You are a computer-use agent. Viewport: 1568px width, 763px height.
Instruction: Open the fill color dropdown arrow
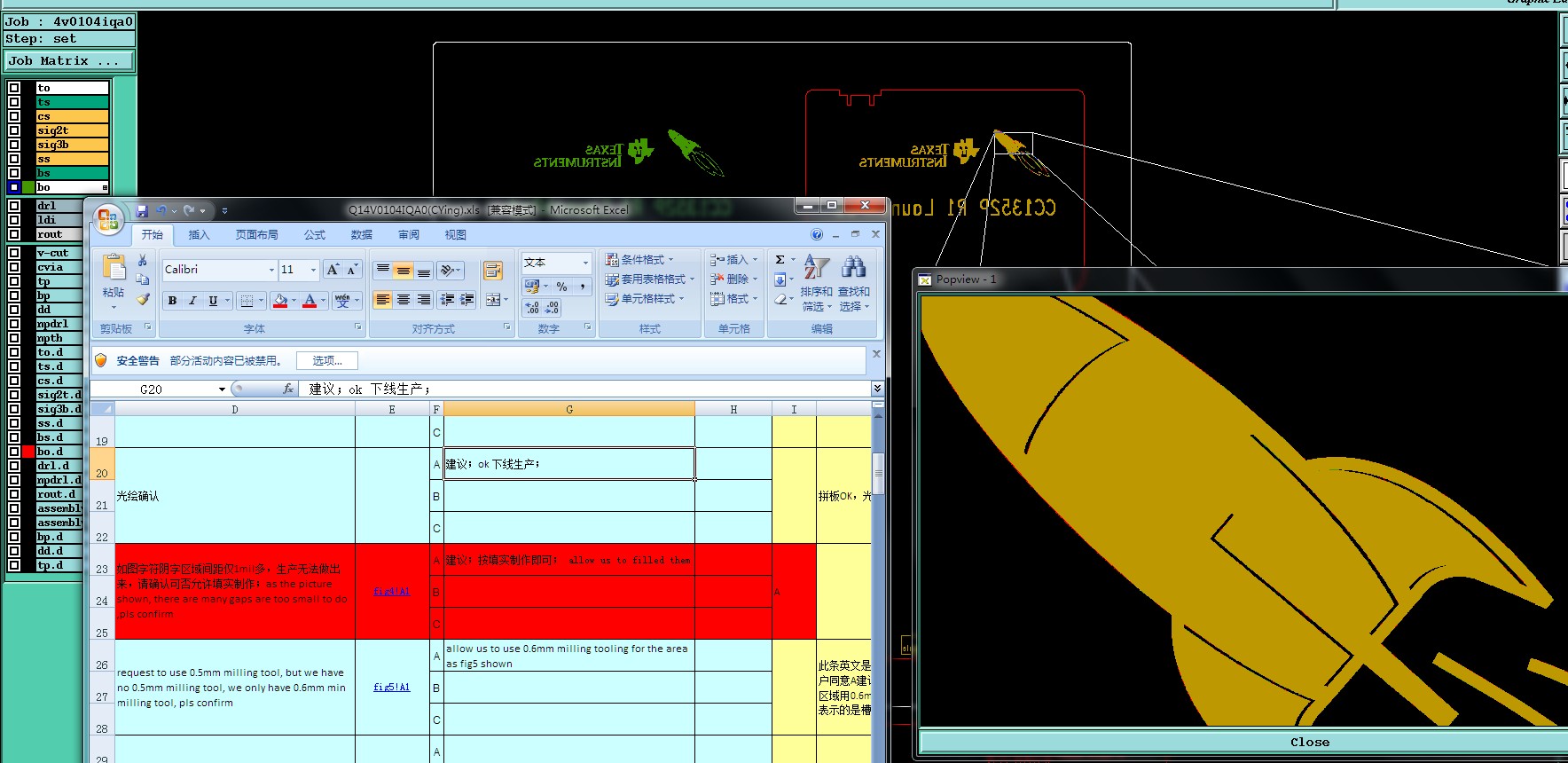[294, 301]
